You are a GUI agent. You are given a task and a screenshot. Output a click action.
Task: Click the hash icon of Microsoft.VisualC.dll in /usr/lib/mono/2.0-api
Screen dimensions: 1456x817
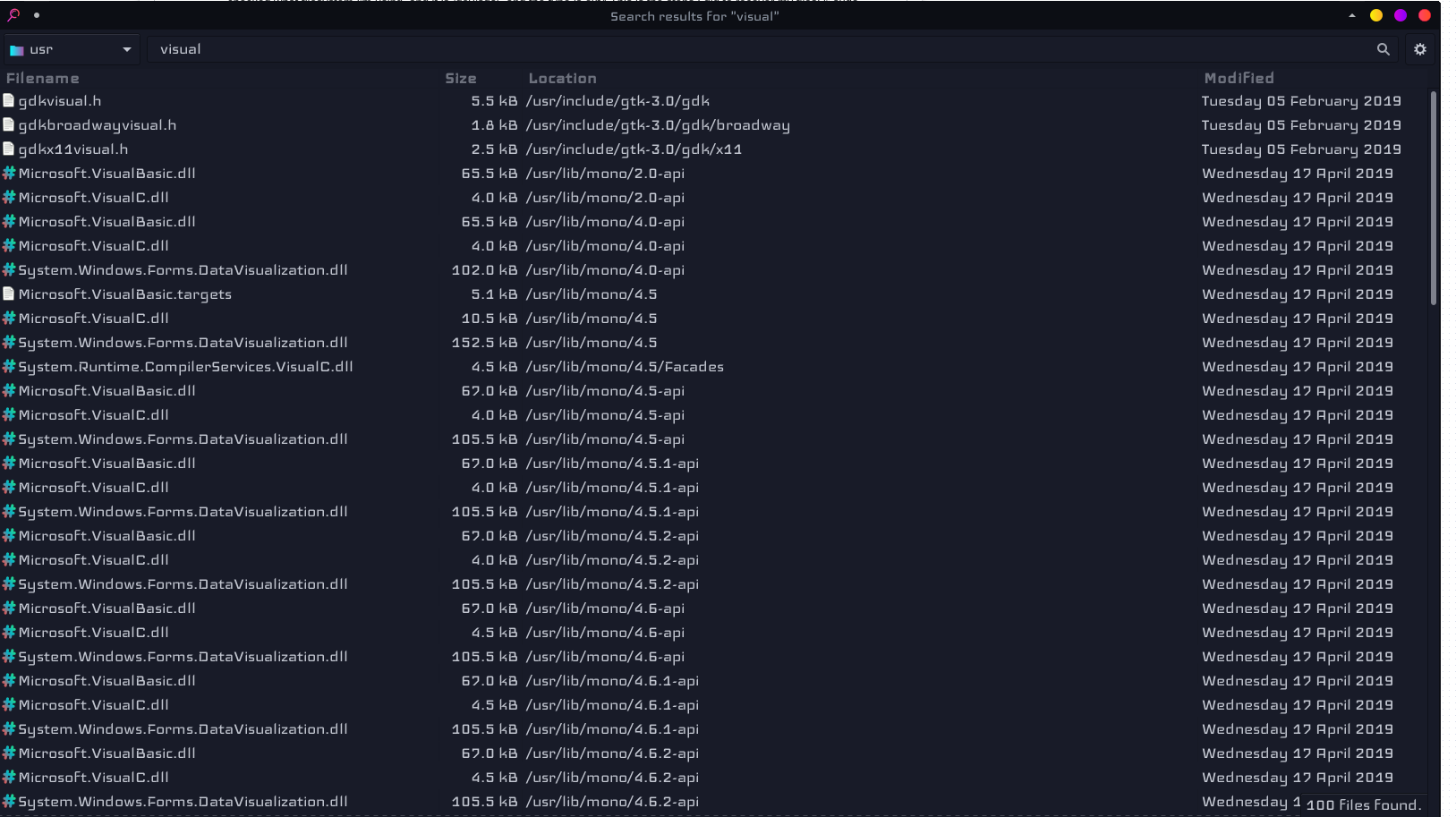pos(9,197)
